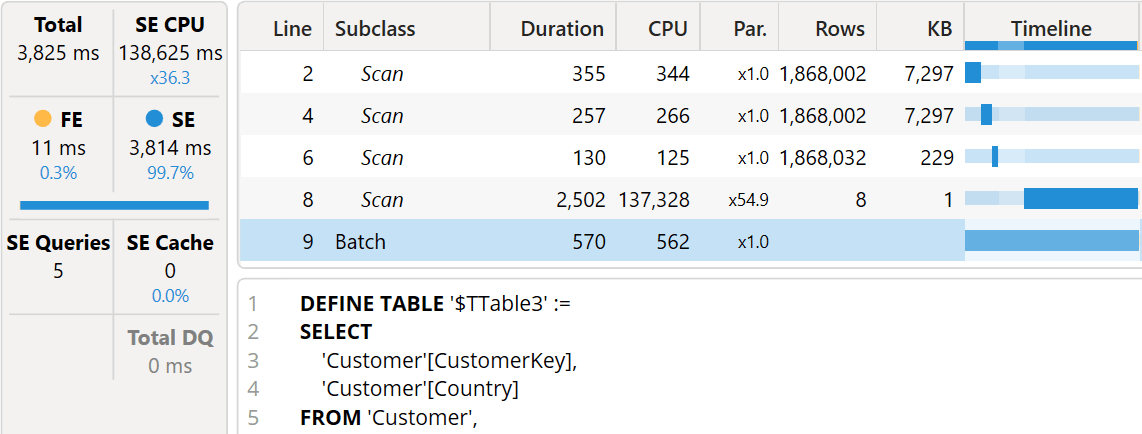Image resolution: width=1142 pixels, height=434 pixels.
Task: Click the blue SE indicator dot
Action: pyautogui.click(x=154, y=119)
